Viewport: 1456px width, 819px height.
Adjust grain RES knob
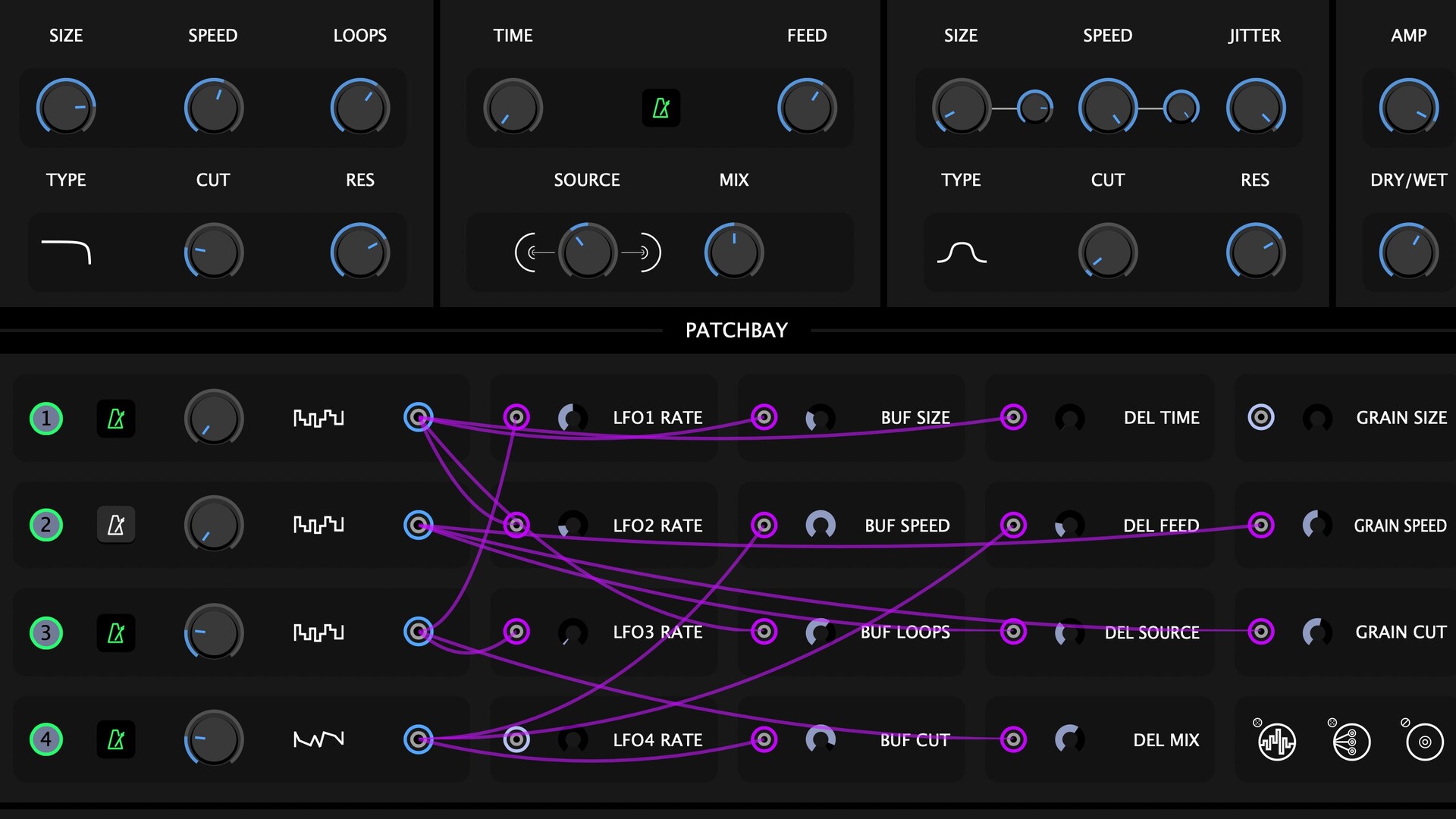click(x=1255, y=253)
